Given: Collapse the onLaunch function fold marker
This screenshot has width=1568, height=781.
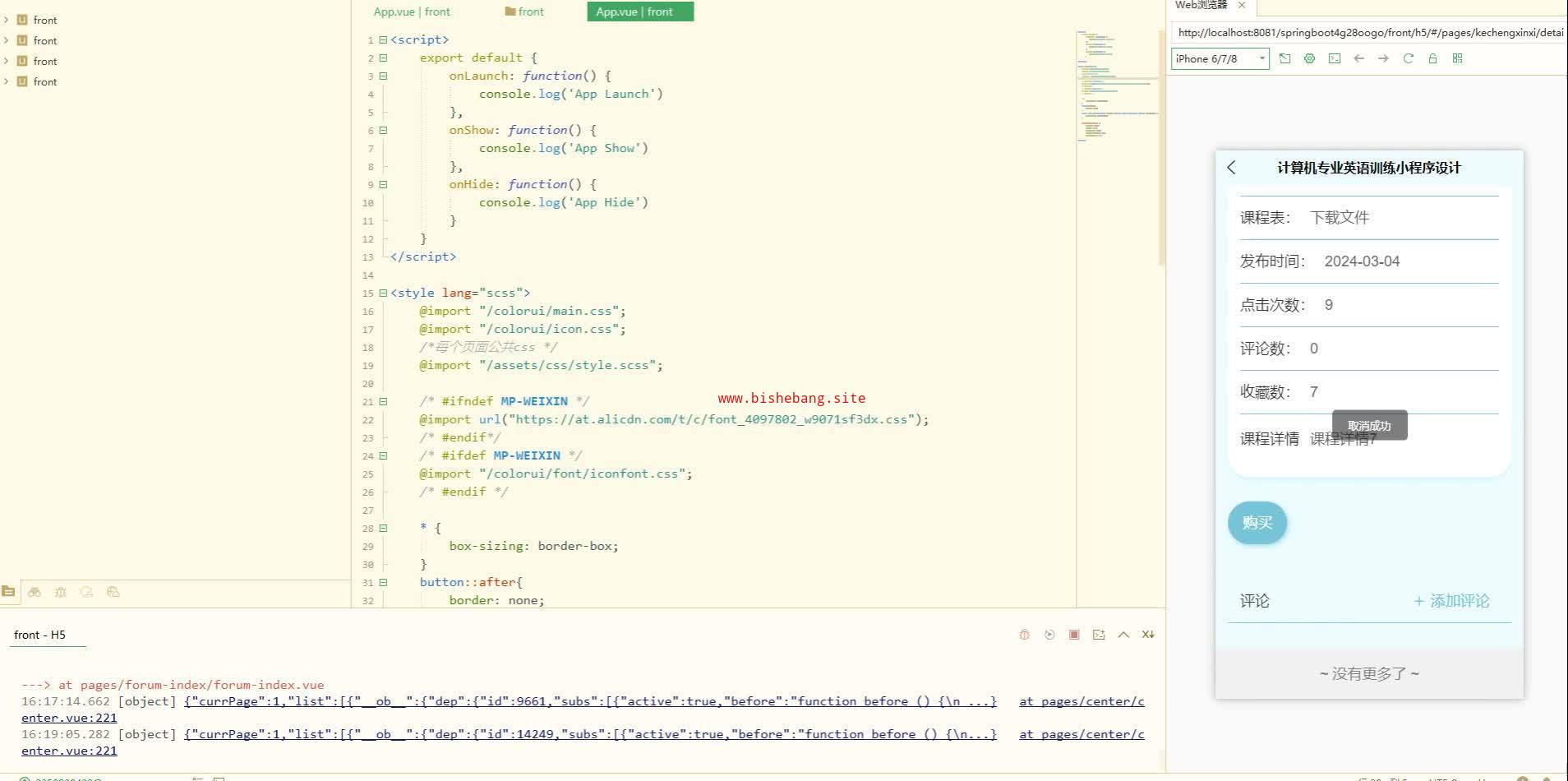Looking at the screenshot, I should click(x=383, y=76).
